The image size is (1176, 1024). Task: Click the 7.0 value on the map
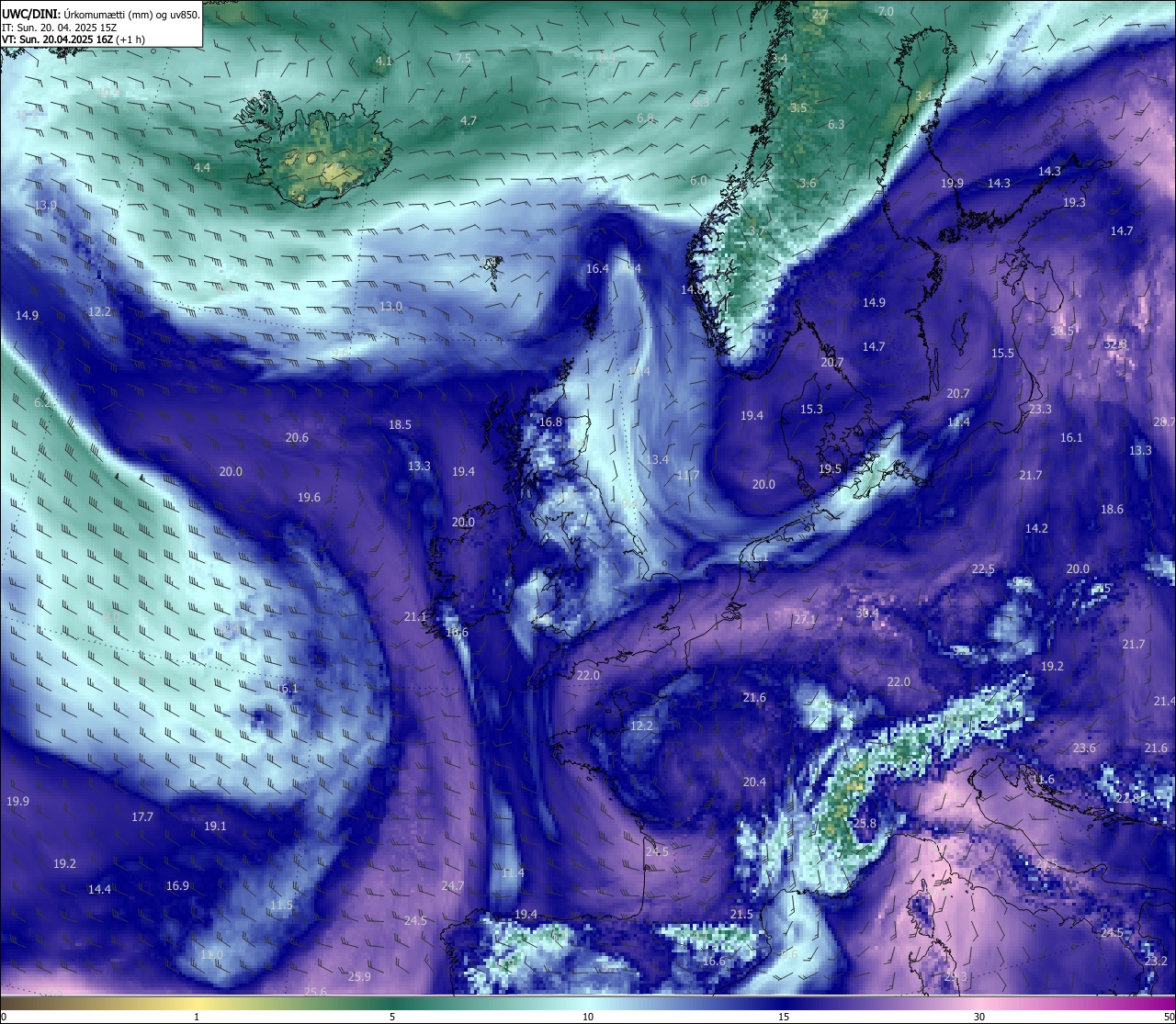[x=886, y=12]
